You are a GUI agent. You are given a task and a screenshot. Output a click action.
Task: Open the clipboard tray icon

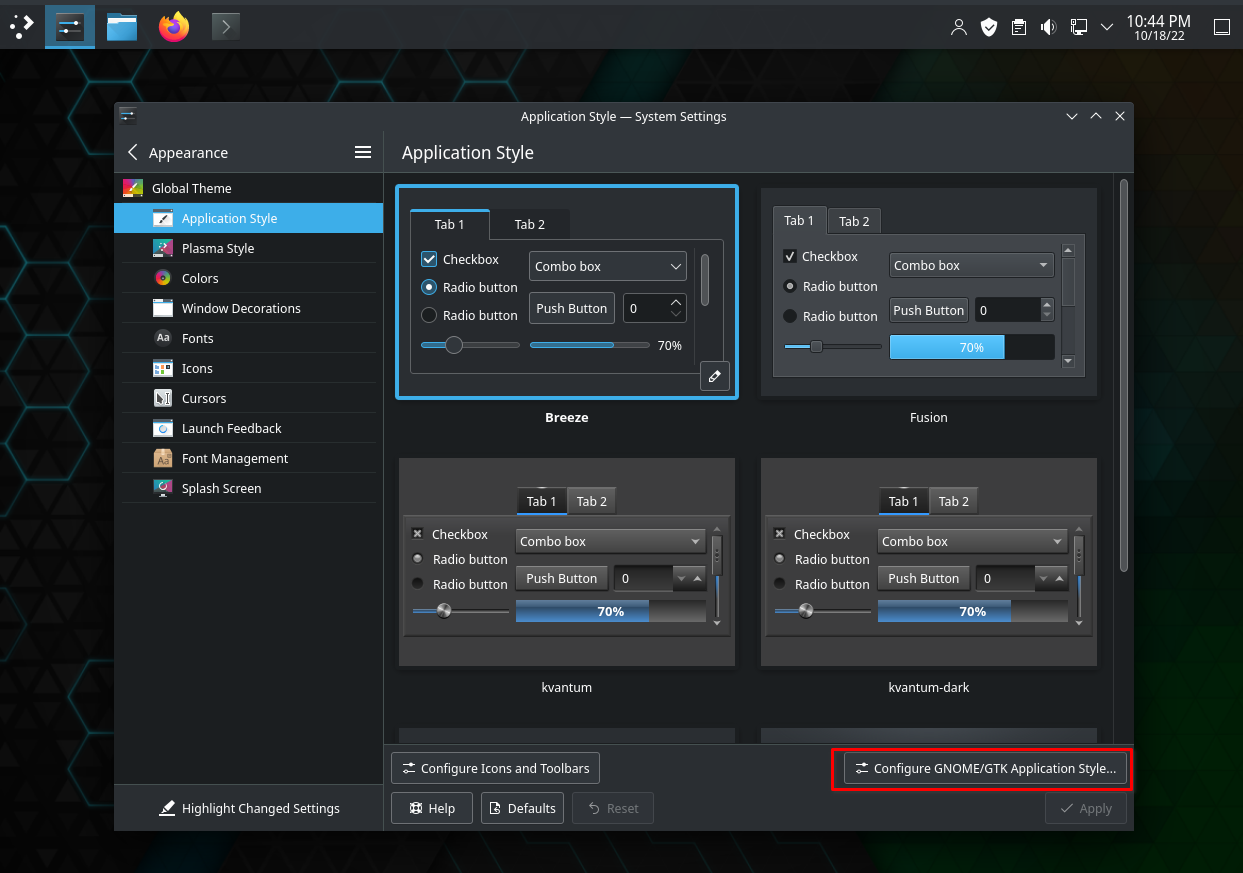[x=1019, y=27]
